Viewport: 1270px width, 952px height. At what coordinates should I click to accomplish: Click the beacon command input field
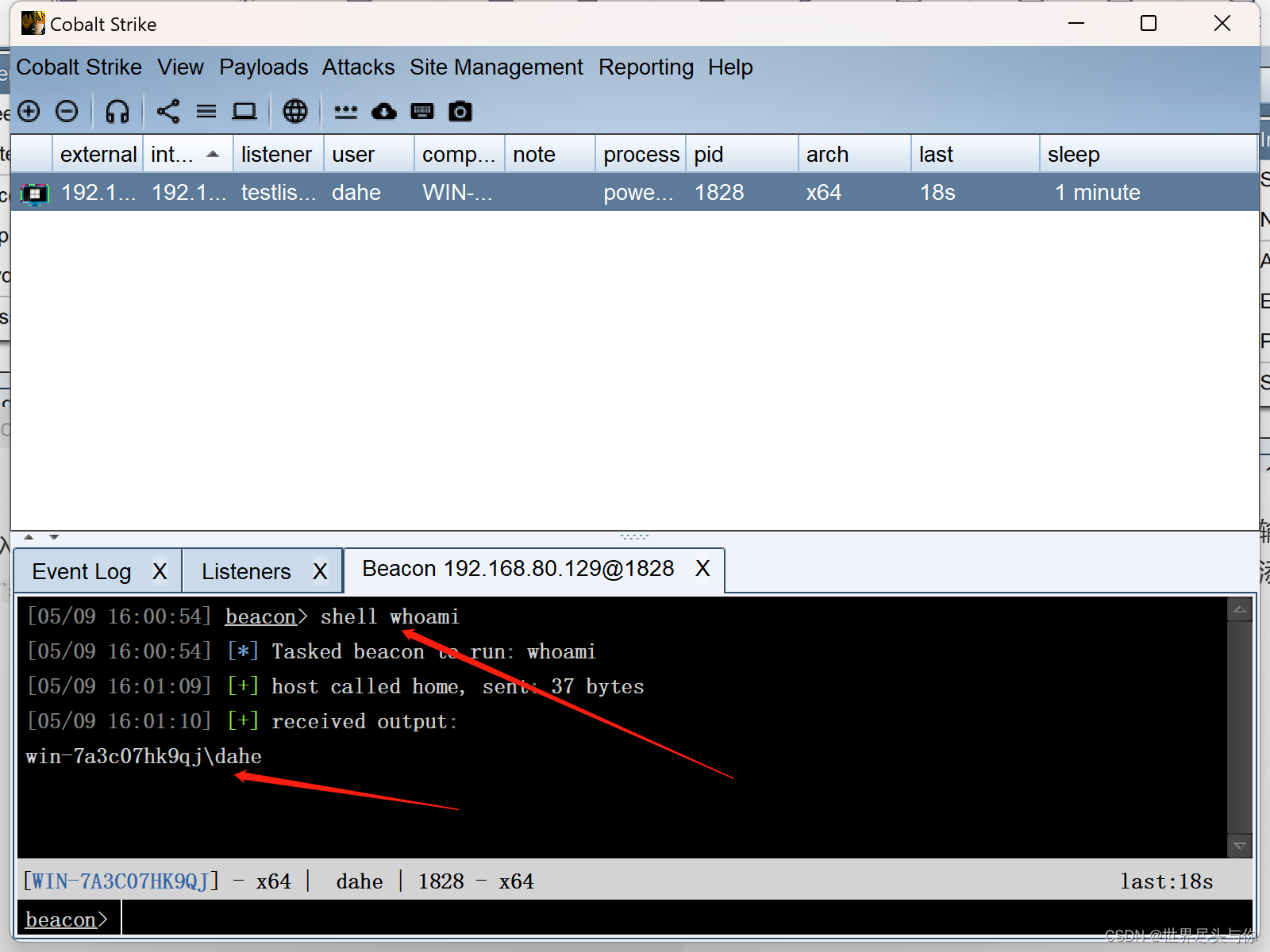click(687, 919)
